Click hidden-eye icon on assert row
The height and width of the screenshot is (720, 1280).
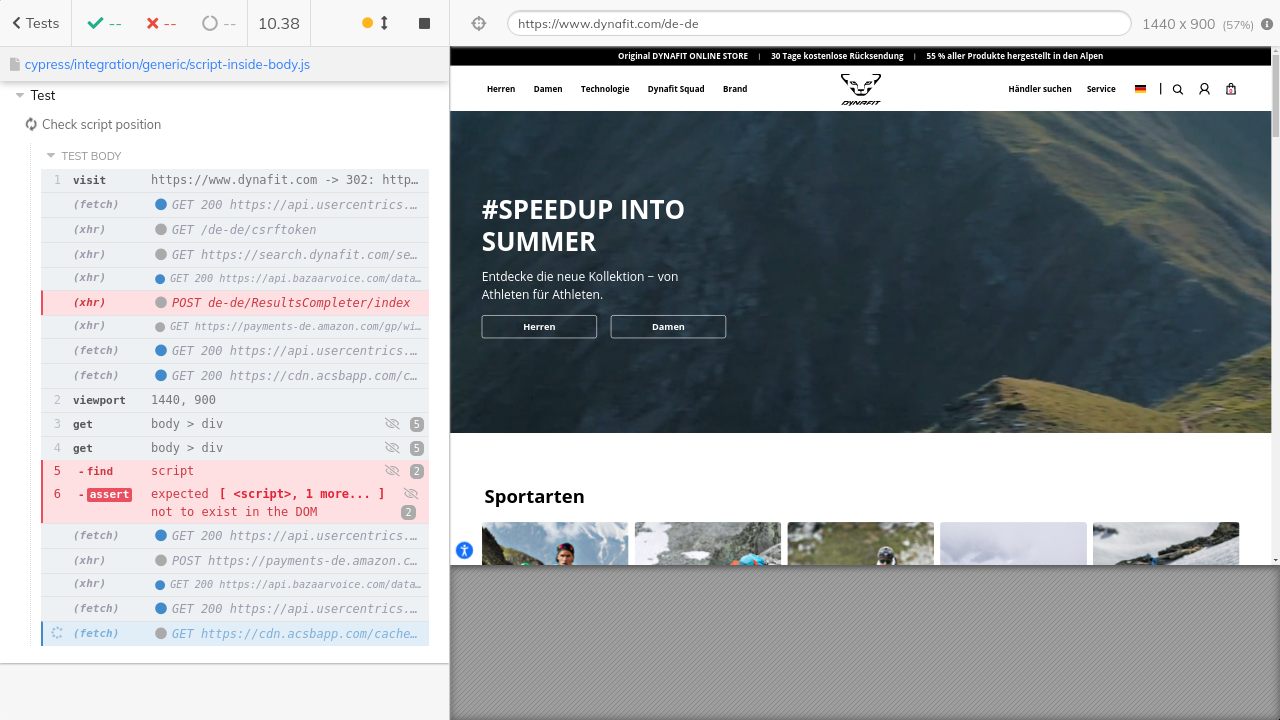click(410, 494)
